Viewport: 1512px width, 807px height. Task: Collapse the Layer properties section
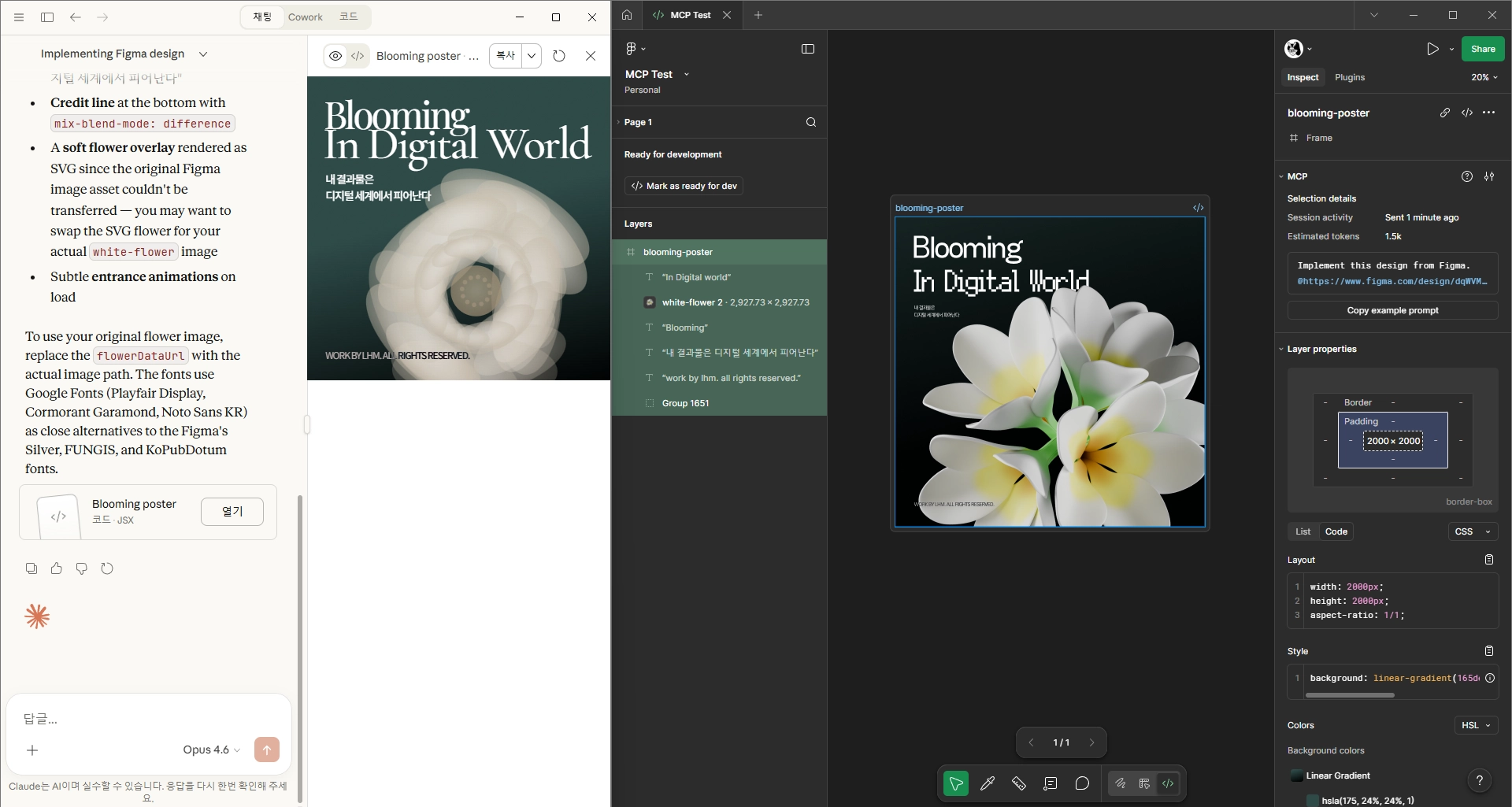[x=1281, y=349]
